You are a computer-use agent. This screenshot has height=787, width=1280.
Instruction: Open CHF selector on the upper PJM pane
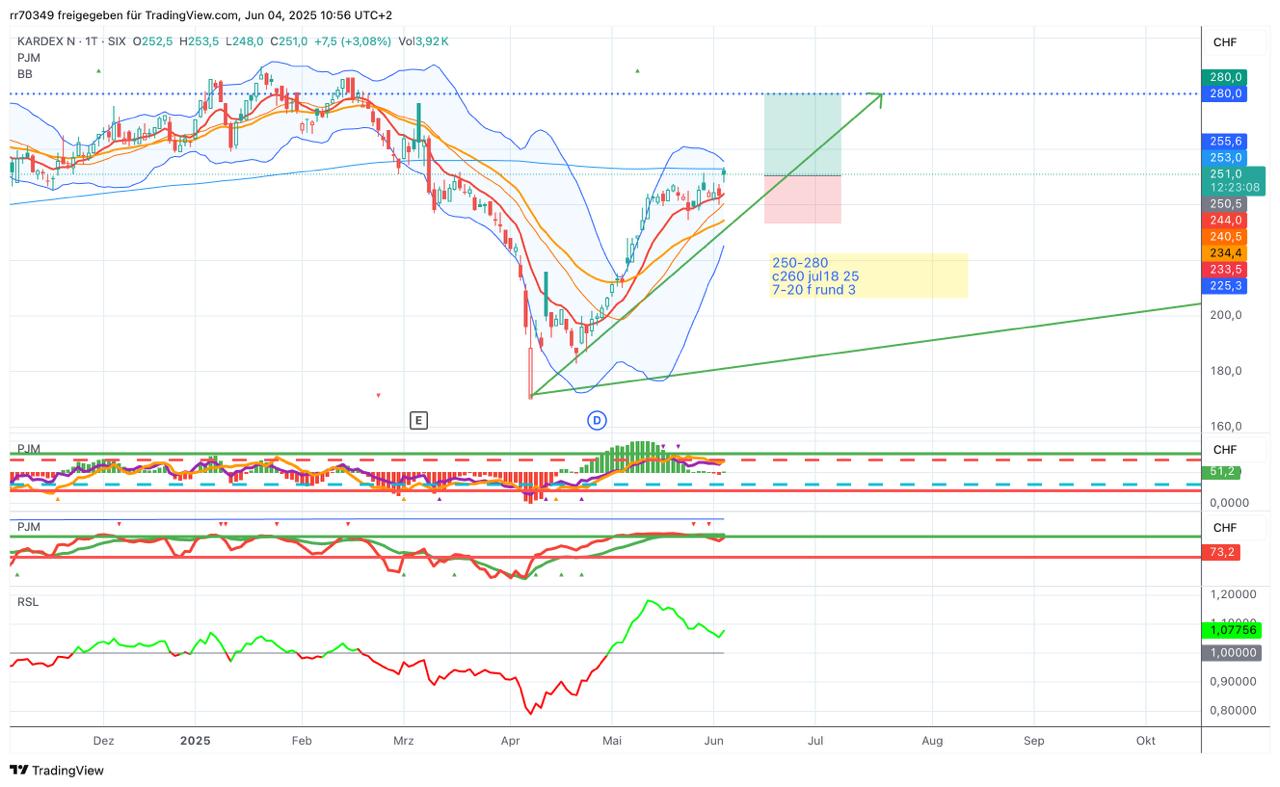[1225, 450]
